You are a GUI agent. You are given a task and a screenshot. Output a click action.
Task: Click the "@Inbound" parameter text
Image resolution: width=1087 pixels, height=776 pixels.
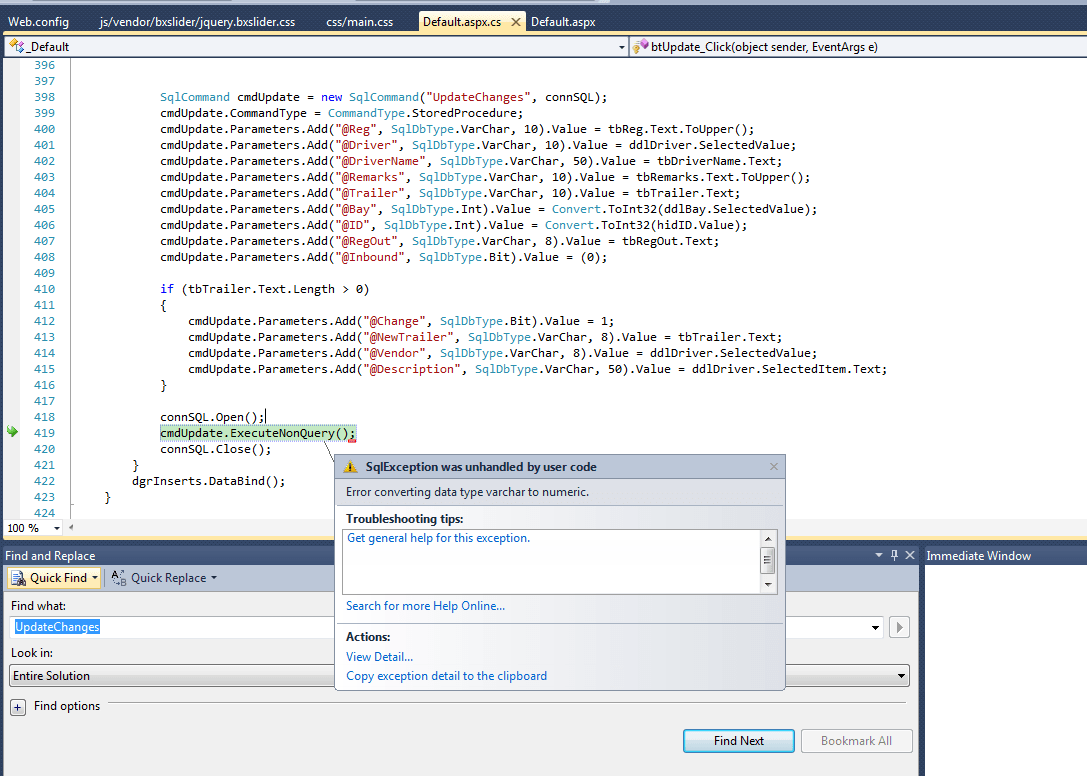(369, 257)
